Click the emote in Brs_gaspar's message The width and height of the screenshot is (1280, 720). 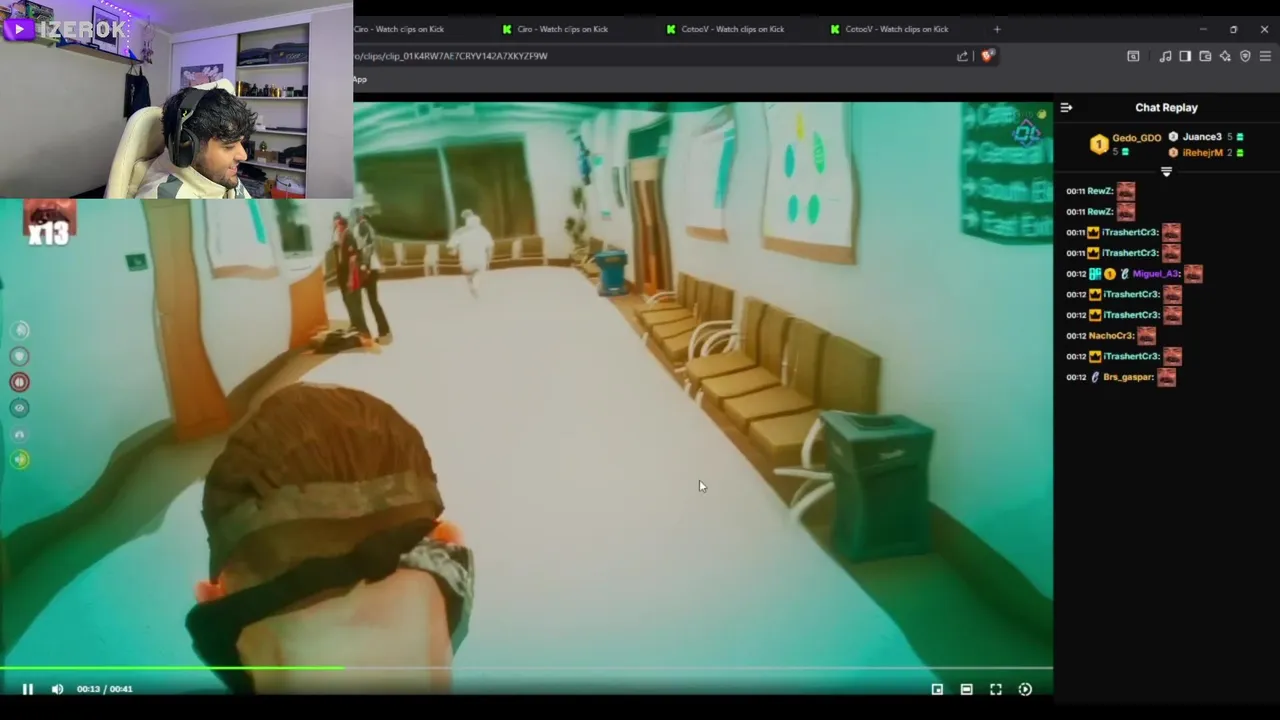1166,377
